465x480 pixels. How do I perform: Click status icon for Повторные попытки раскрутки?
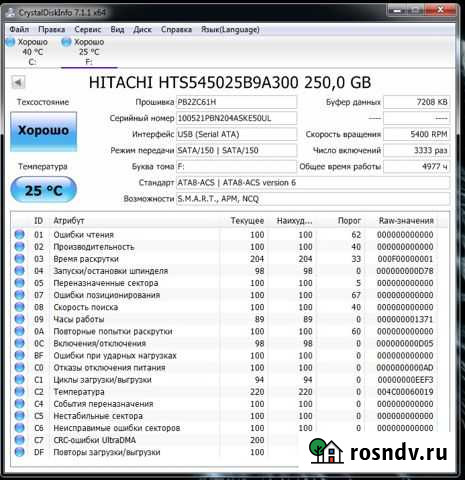pyautogui.click(x=20, y=331)
